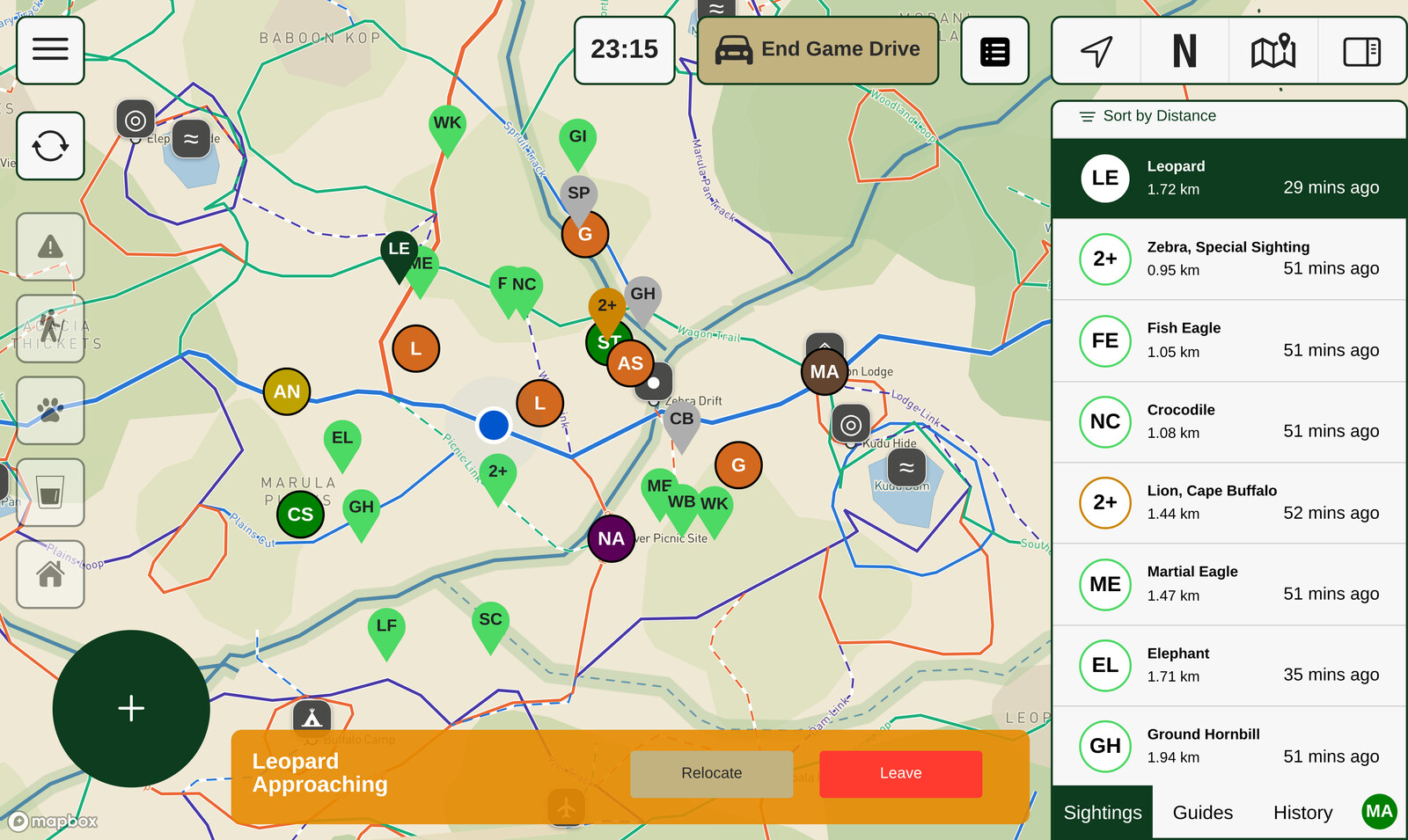Tap the AN yellow circle marker
This screenshot has height=840, width=1408.
287,391
